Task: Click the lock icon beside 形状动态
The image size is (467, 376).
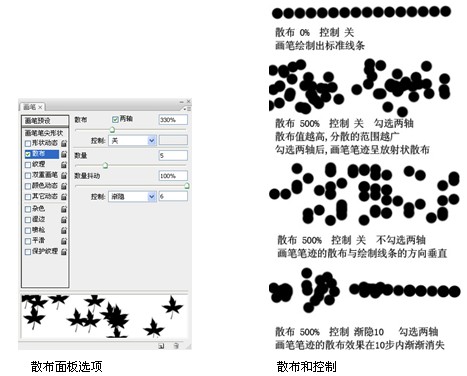Action: coord(64,143)
